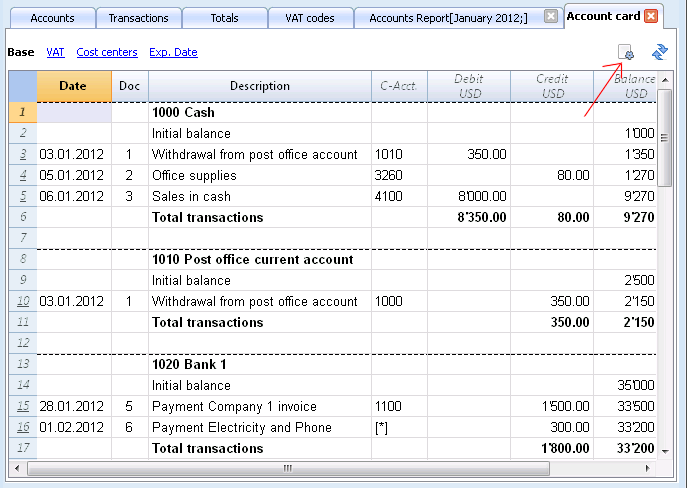Viewport: 687px width, 488px height.
Task: Click the vertical scrollbar thumb
Action: click(665, 138)
